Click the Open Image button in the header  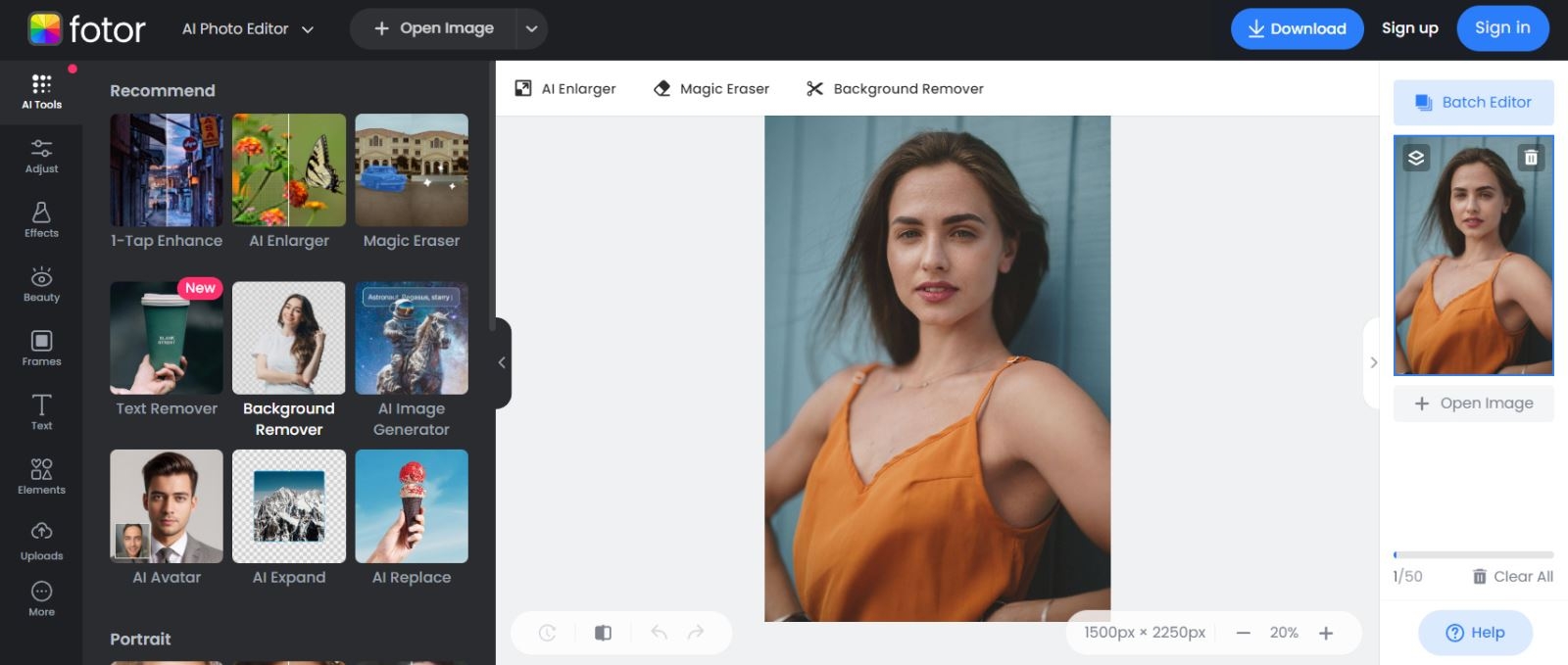point(433,28)
